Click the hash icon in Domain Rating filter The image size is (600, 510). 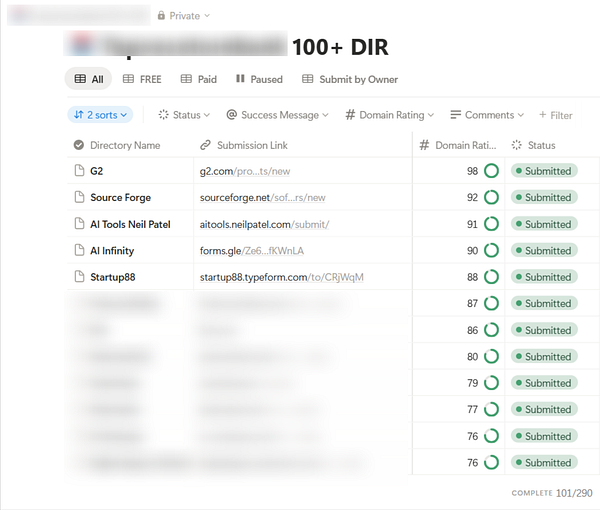(x=350, y=114)
